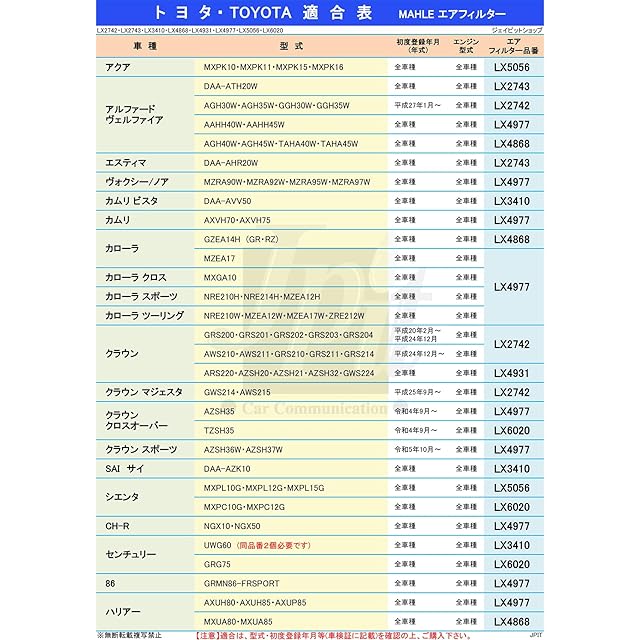Click model text MXPL10G・MXPL12G・MXPL15G
The height and width of the screenshot is (640, 640).
264,488
